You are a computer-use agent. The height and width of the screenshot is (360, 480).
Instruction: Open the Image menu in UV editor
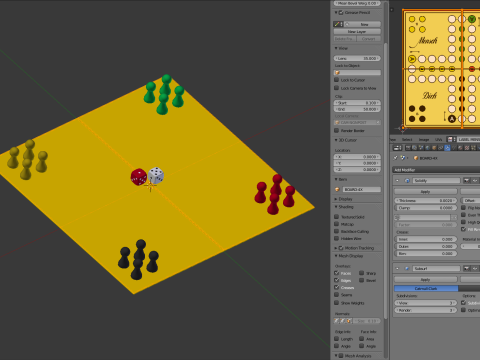[424, 139]
